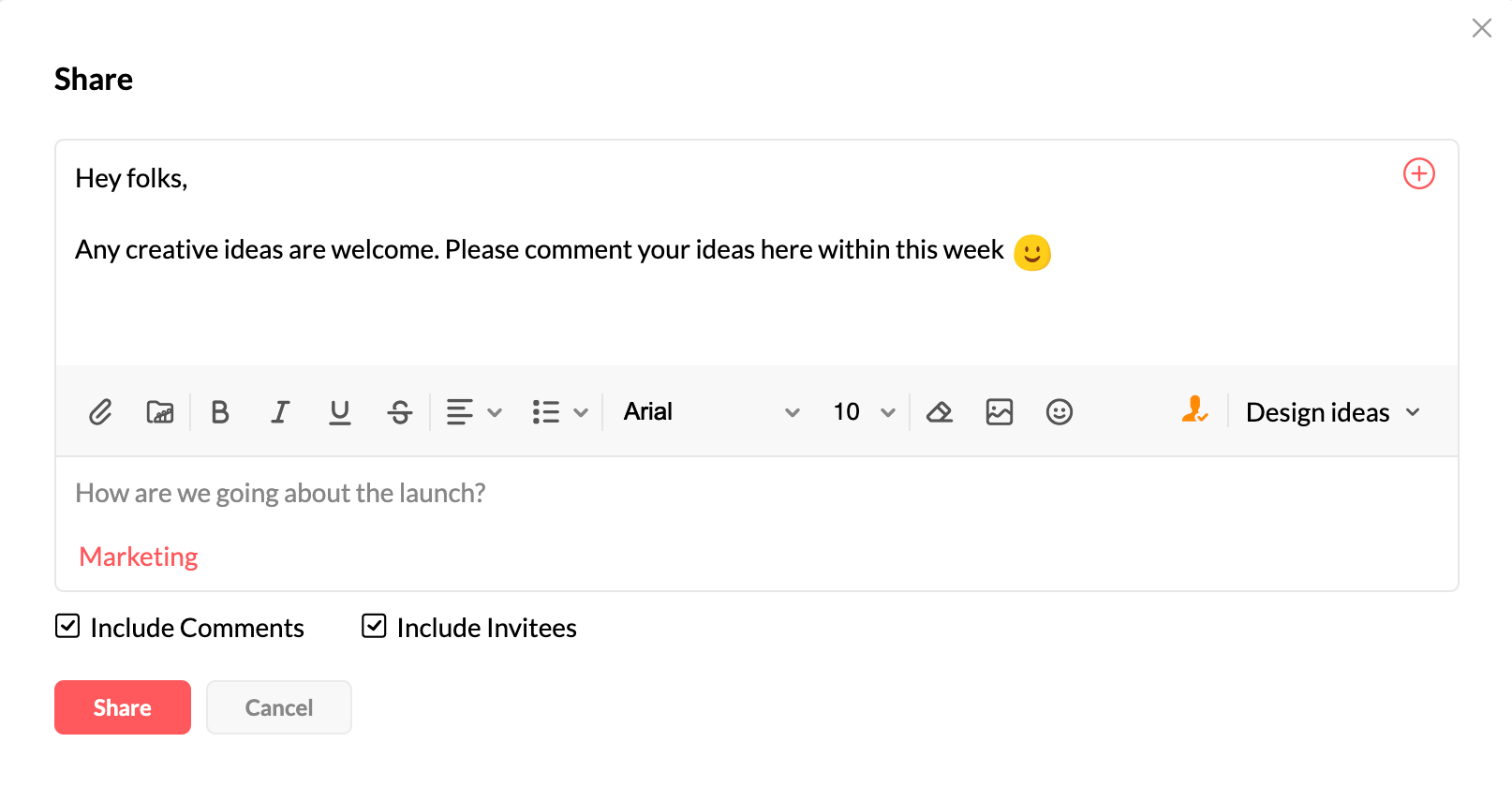Insert an image using the picture icon
1512x787 pixels.
[1000, 412]
